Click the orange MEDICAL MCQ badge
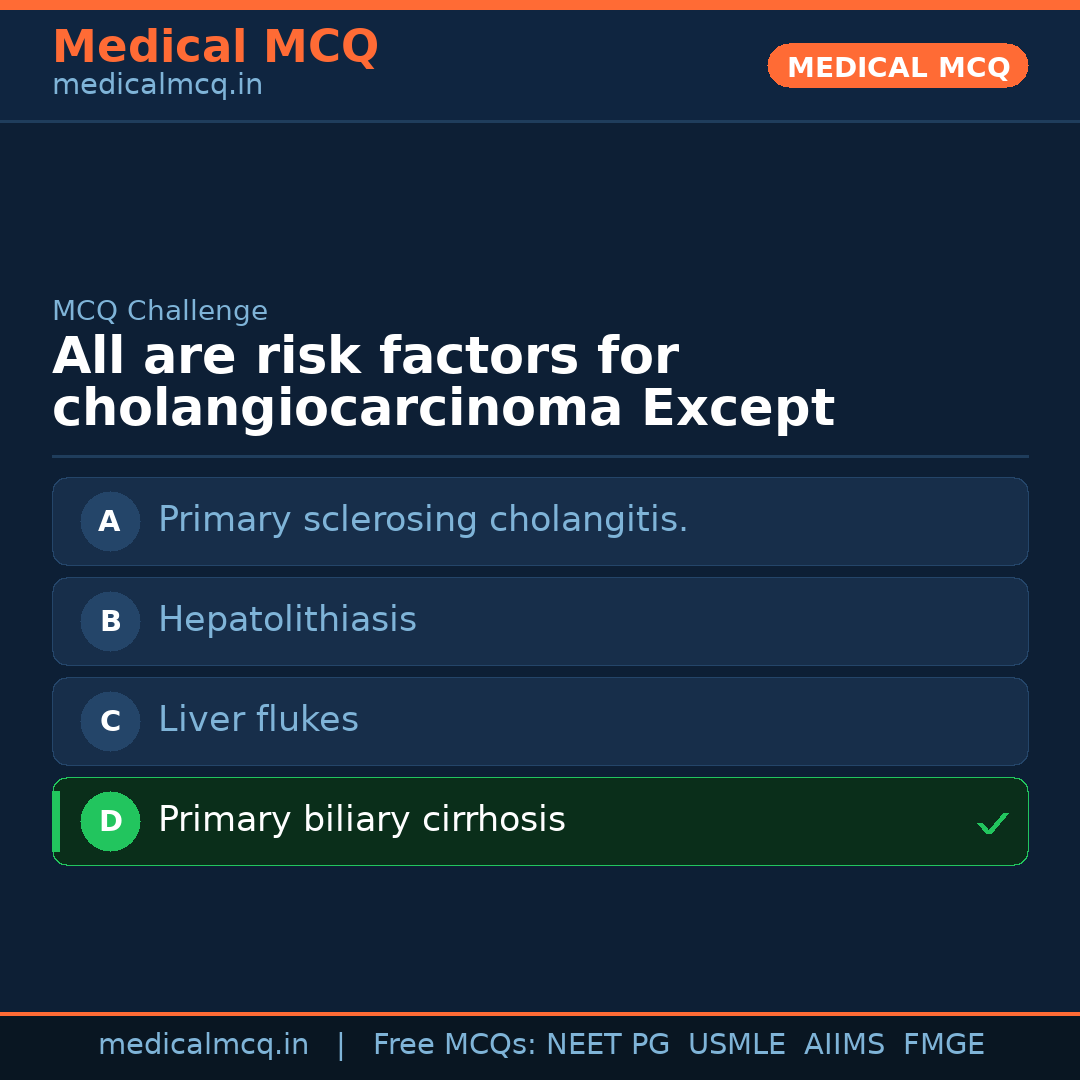 (x=897, y=67)
